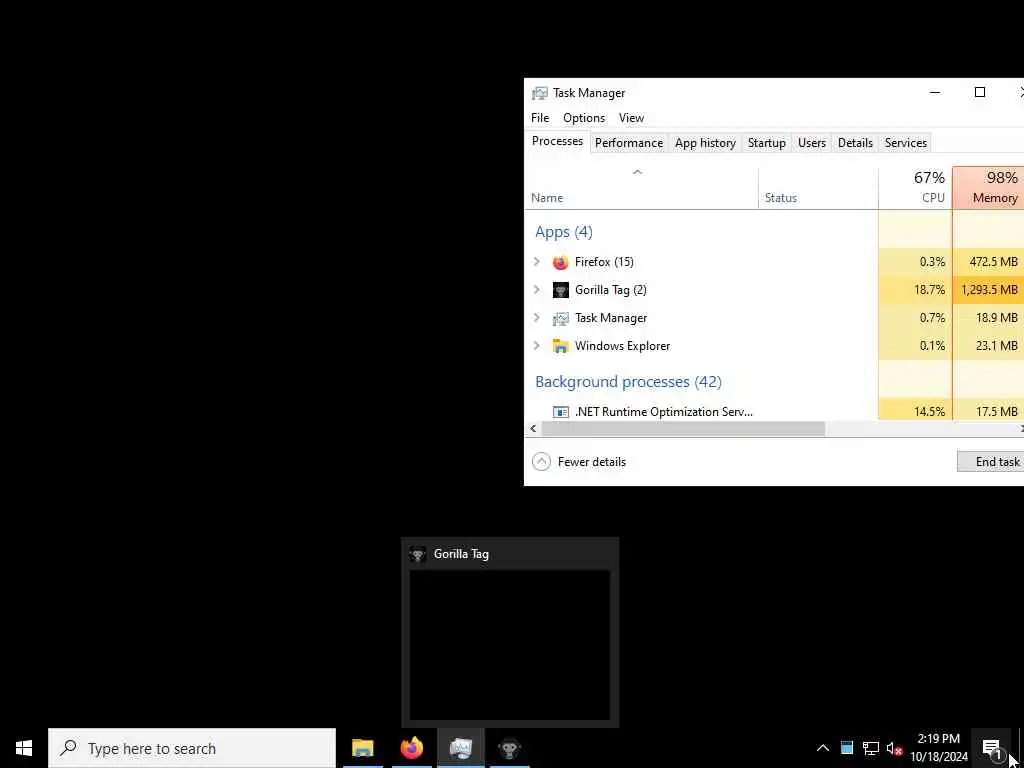Switch to the App history tab
This screenshot has width=1024, height=768.
coord(705,143)
